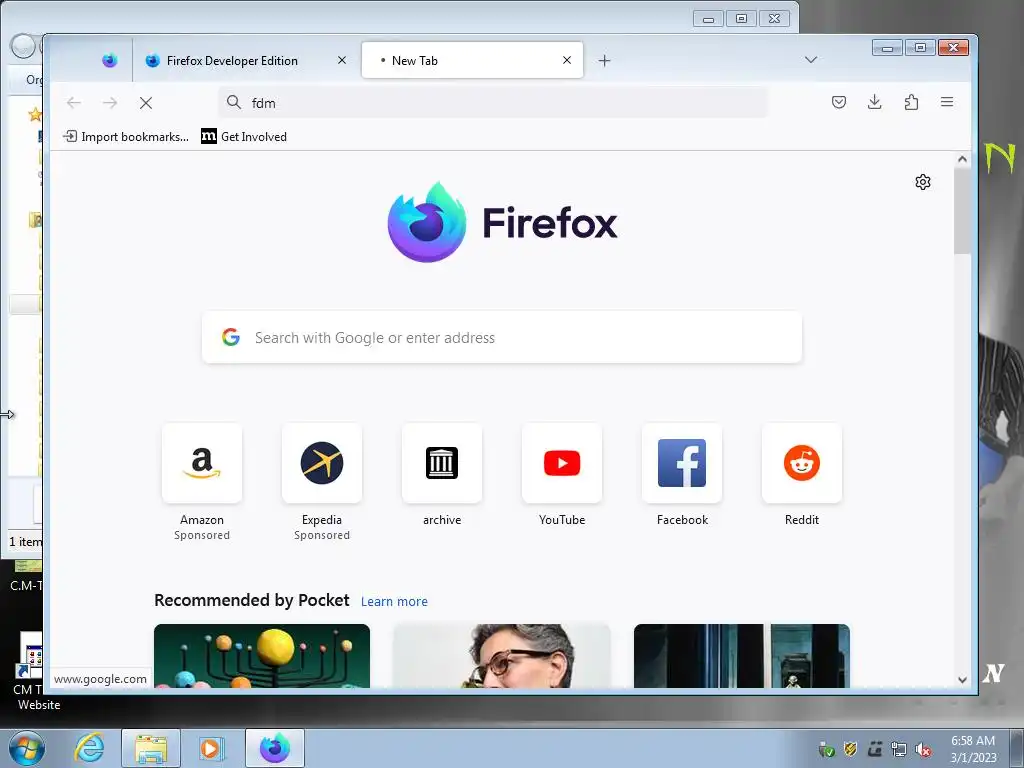Go forward using the forward arrow

pyautogui.click(x=110, y=103)
